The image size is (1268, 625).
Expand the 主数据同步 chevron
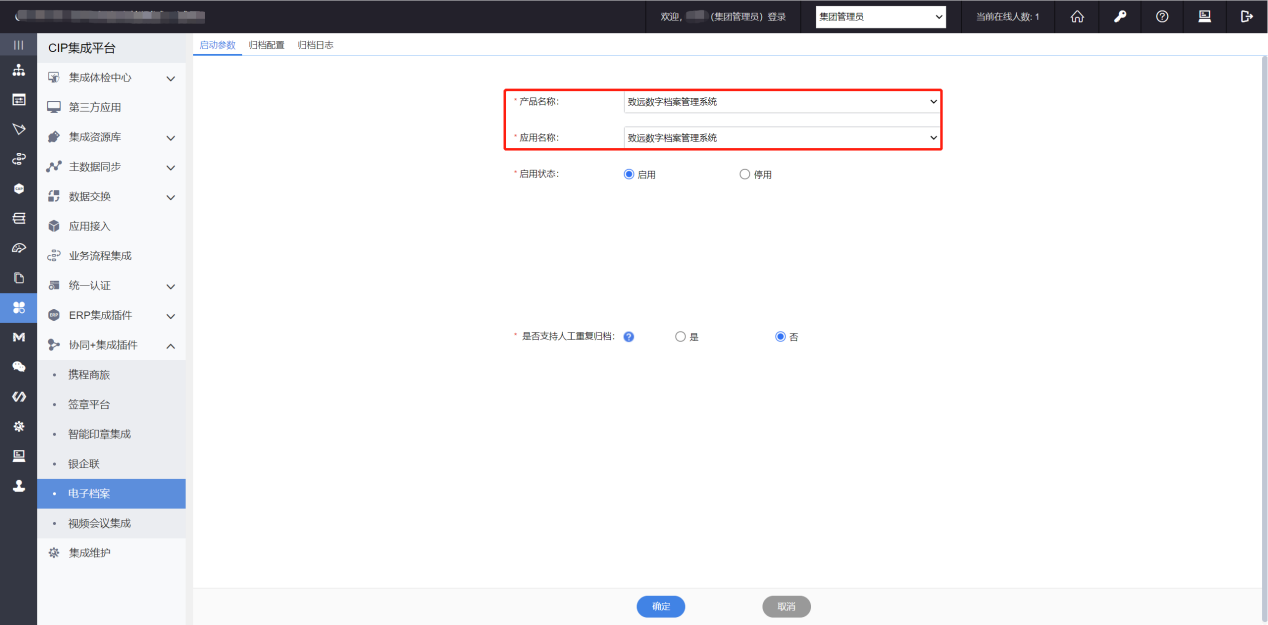(x=171, y=167)
